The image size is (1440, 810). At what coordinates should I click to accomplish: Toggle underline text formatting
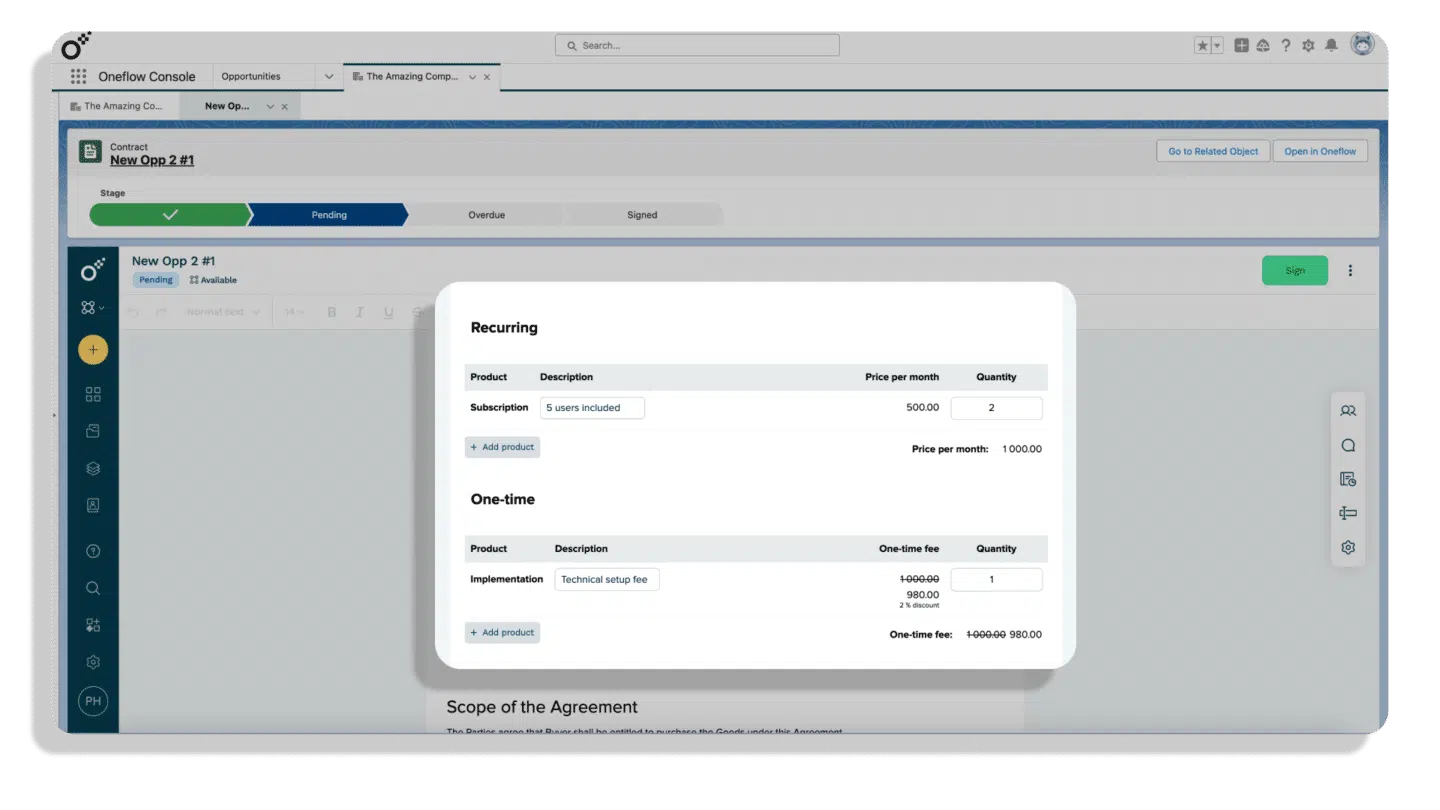[x=389, y=312]
